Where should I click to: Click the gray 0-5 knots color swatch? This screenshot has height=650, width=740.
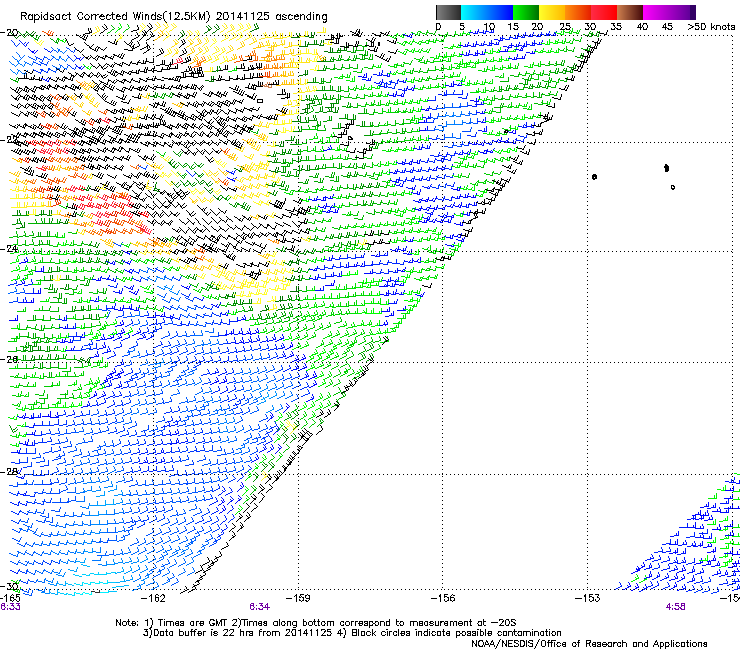click(x=448, y=12)
